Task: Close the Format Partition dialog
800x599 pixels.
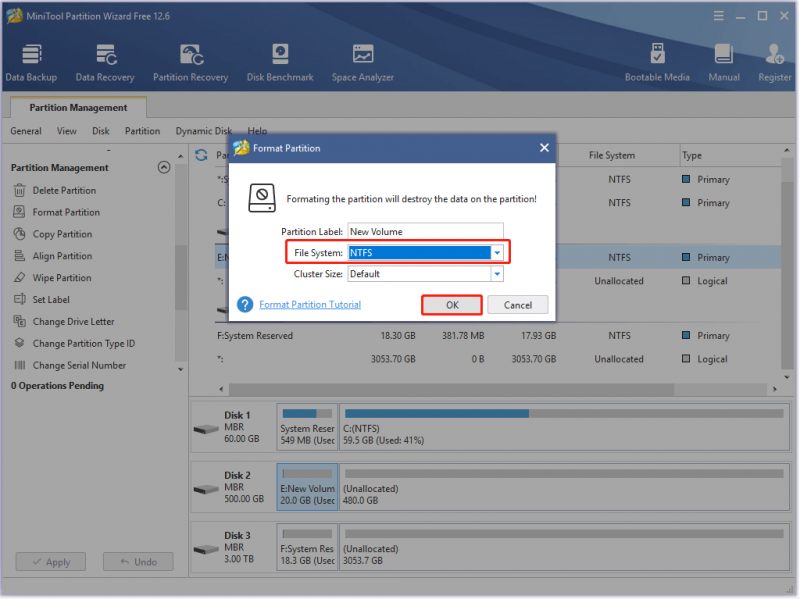Action: click(544, 148)
